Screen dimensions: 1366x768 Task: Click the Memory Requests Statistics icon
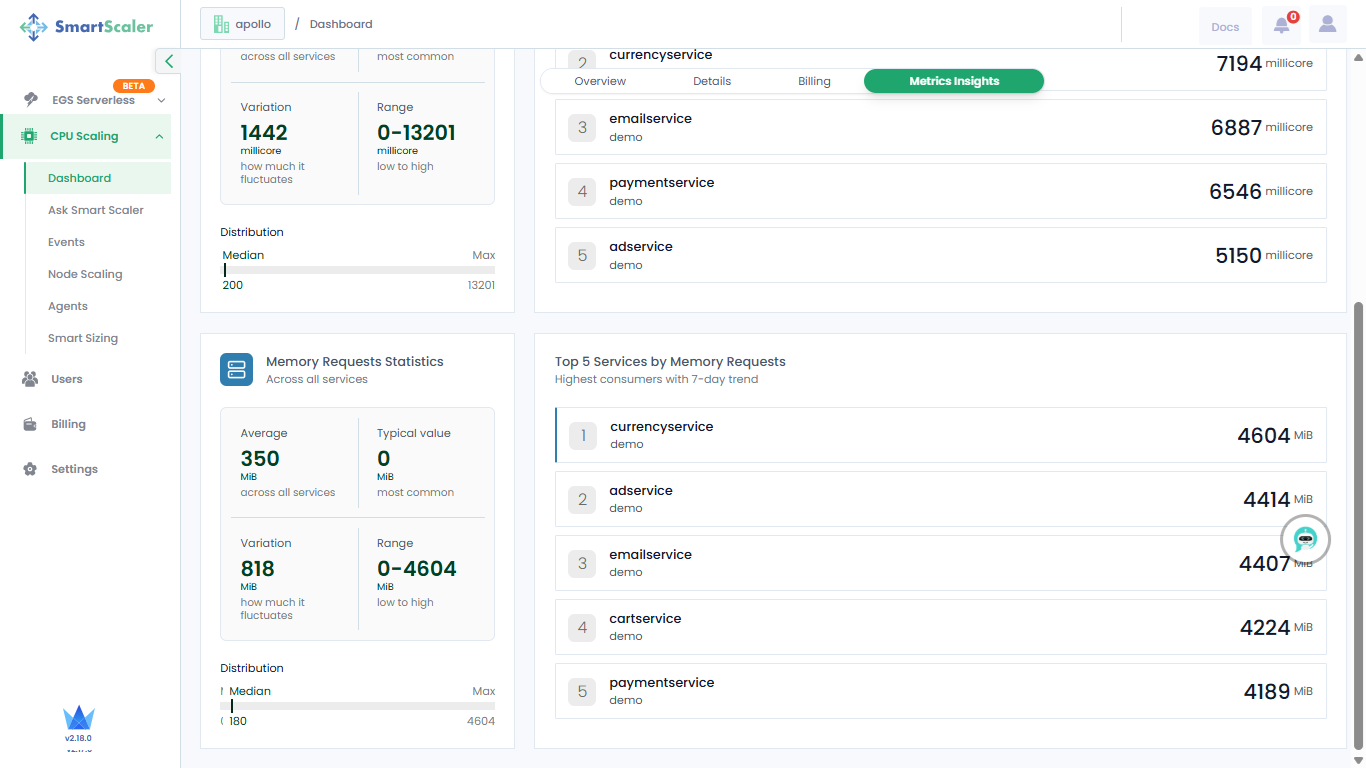click(237, 370)
